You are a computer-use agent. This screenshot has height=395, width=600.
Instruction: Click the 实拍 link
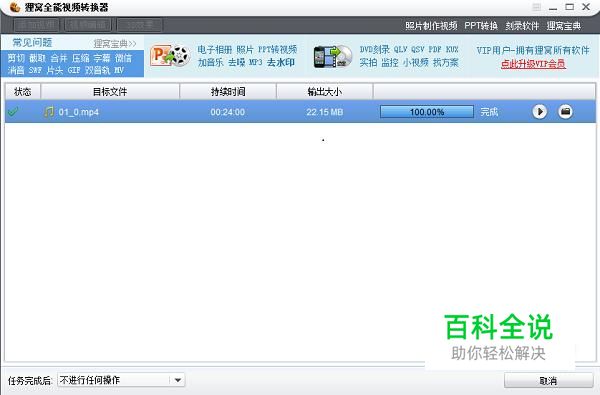[368, 62]
